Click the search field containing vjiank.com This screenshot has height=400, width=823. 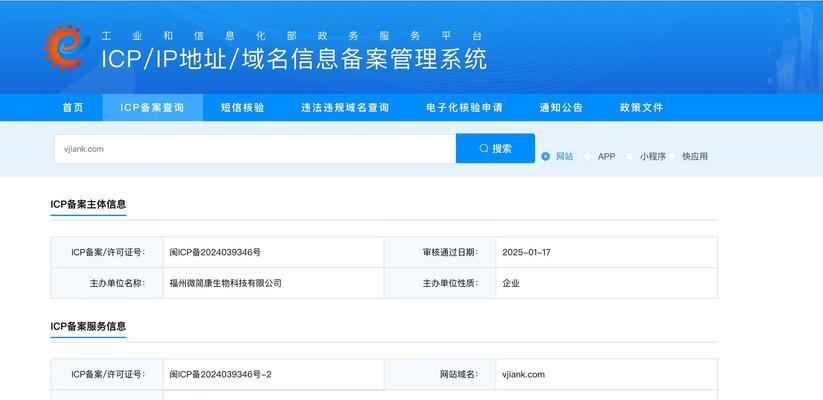tap(255, 149)
